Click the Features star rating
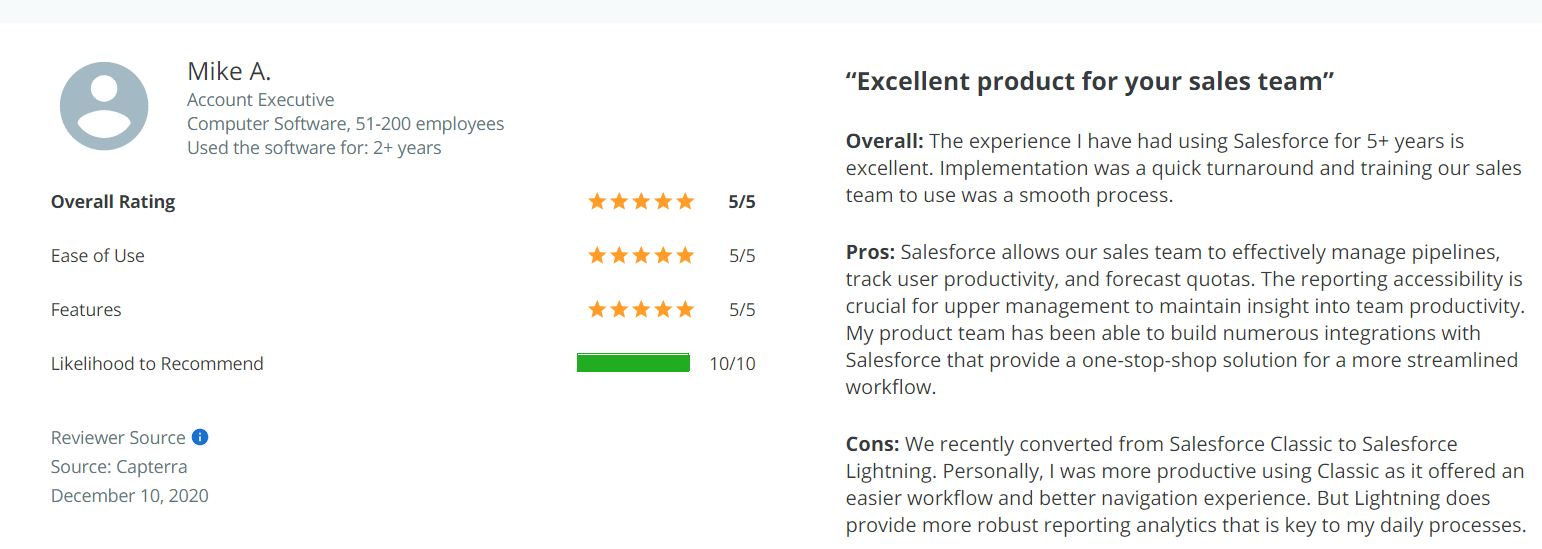1542x549 pixels. [641, 310]
